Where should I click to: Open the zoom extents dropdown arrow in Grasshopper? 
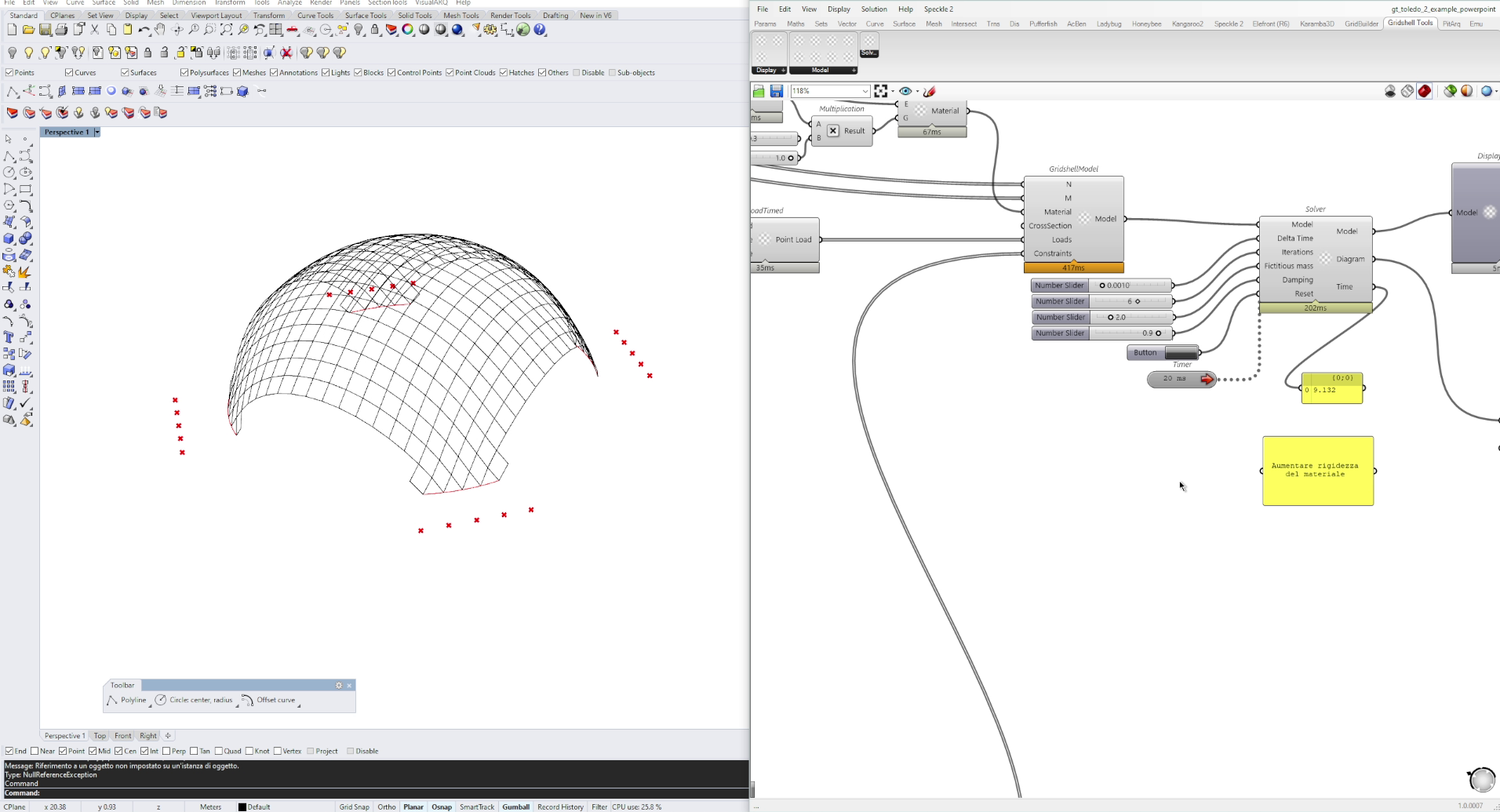893,92
